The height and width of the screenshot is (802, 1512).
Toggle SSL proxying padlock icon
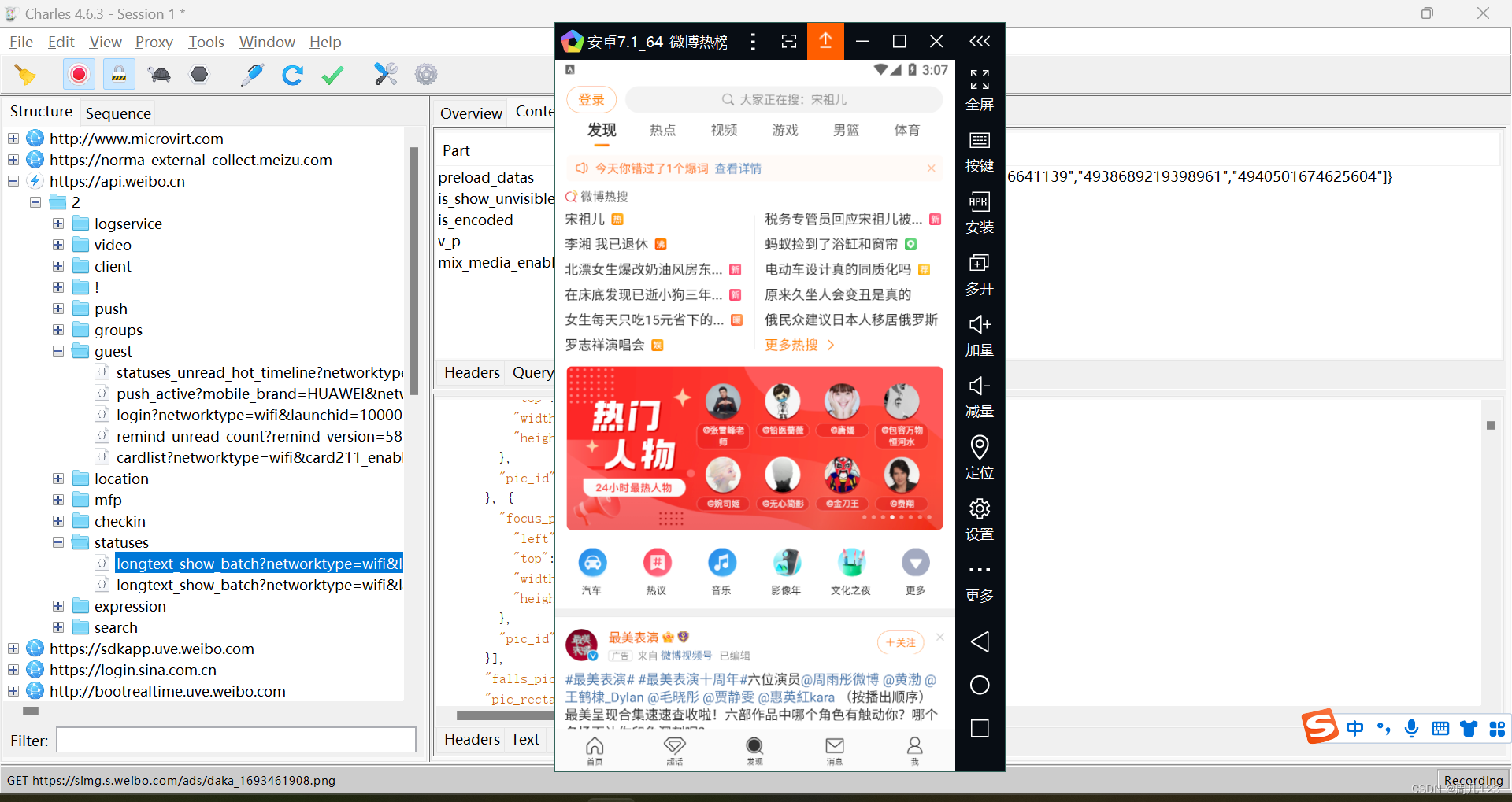click(x=119, y=75)
